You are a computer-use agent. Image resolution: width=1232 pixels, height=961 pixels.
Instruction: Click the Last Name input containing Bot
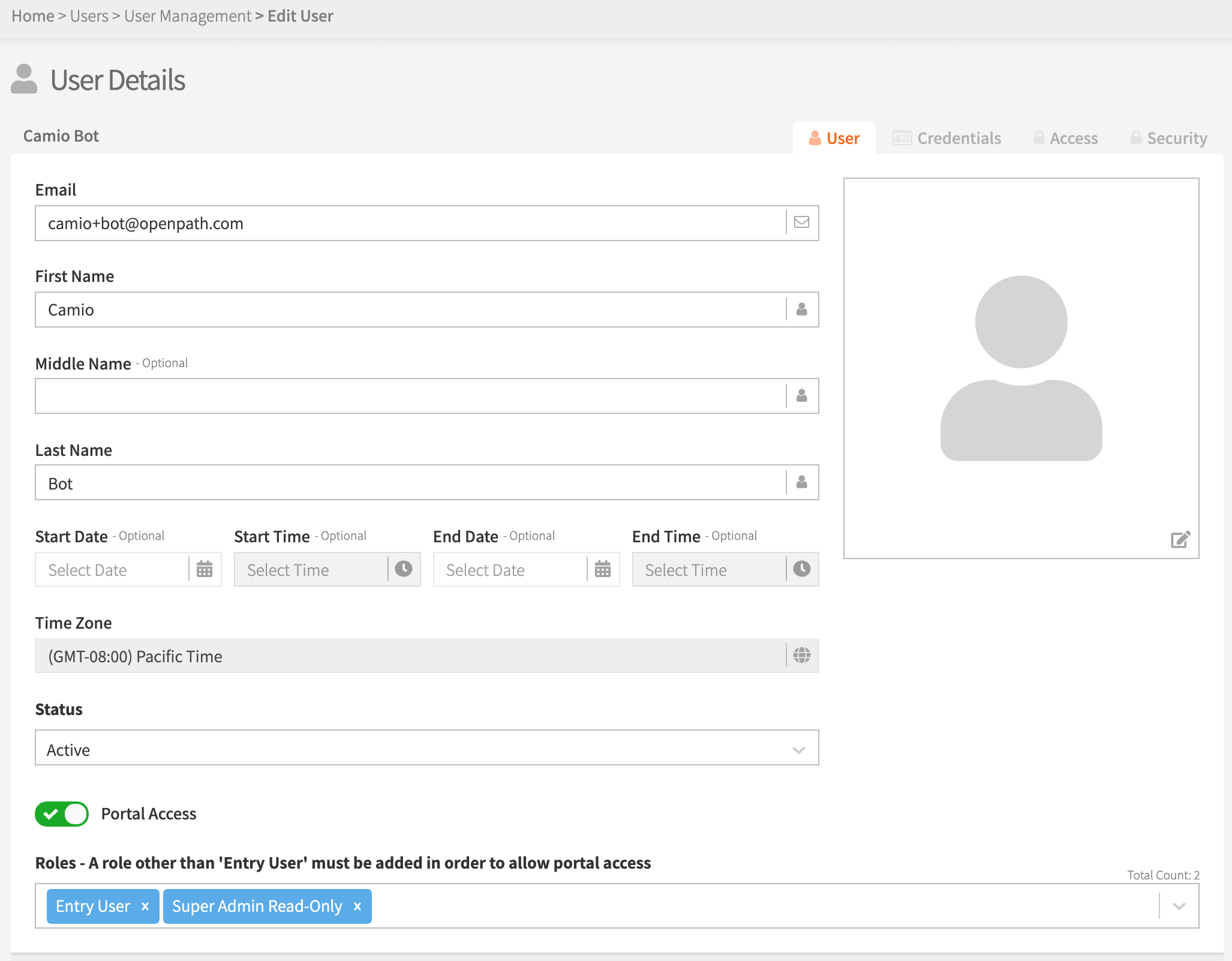coord(427,482)
